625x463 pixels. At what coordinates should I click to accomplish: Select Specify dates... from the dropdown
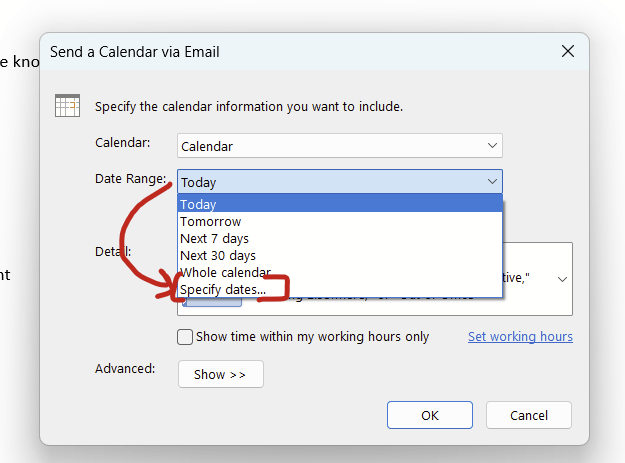coord(340,289)
